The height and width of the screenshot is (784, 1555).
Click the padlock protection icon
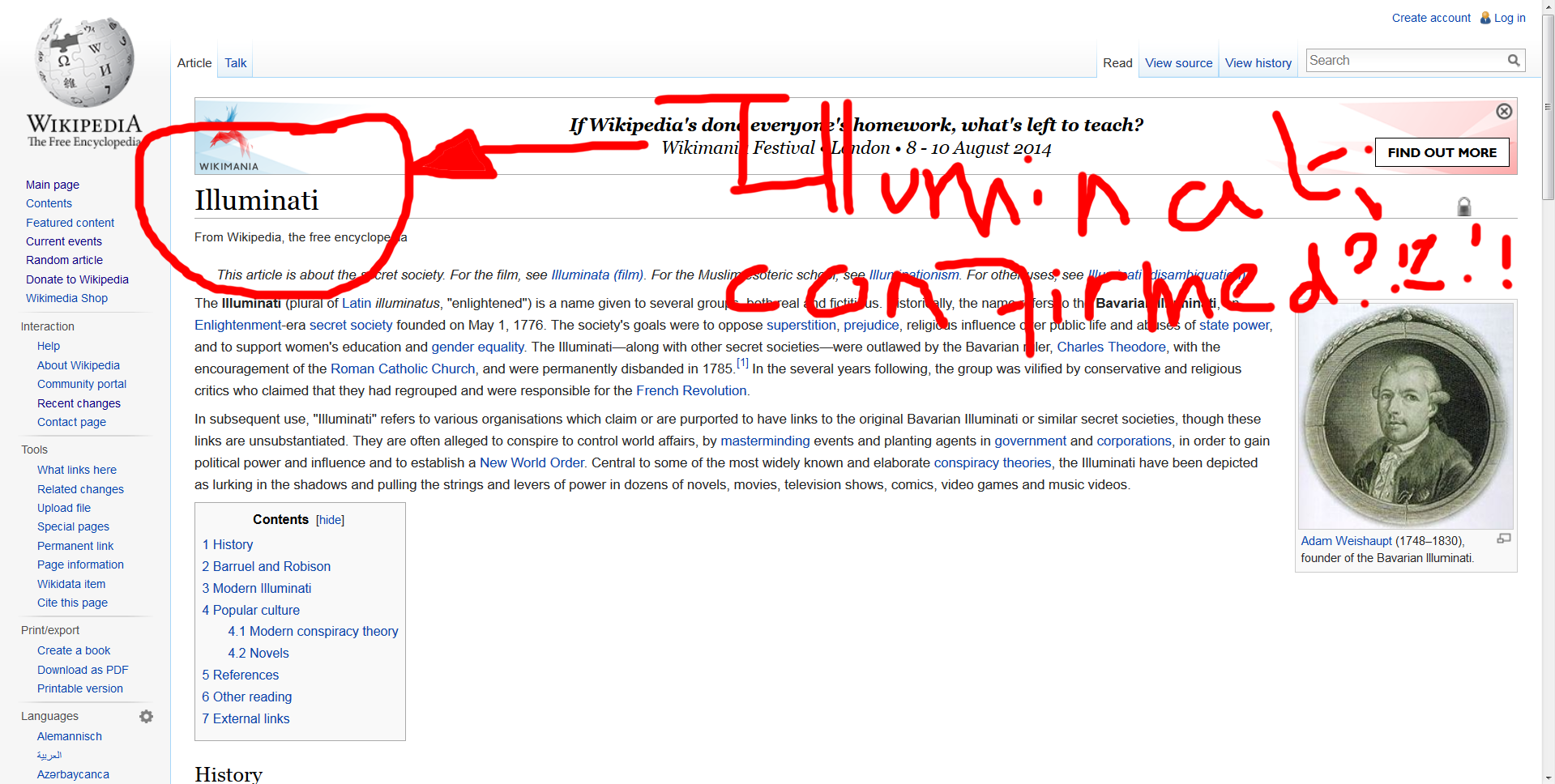1464,207
